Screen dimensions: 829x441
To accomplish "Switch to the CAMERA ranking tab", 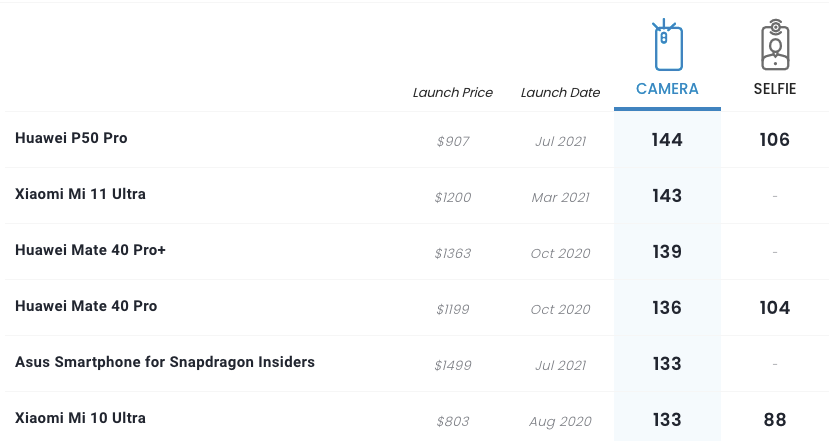I will (x=667, y=89).
